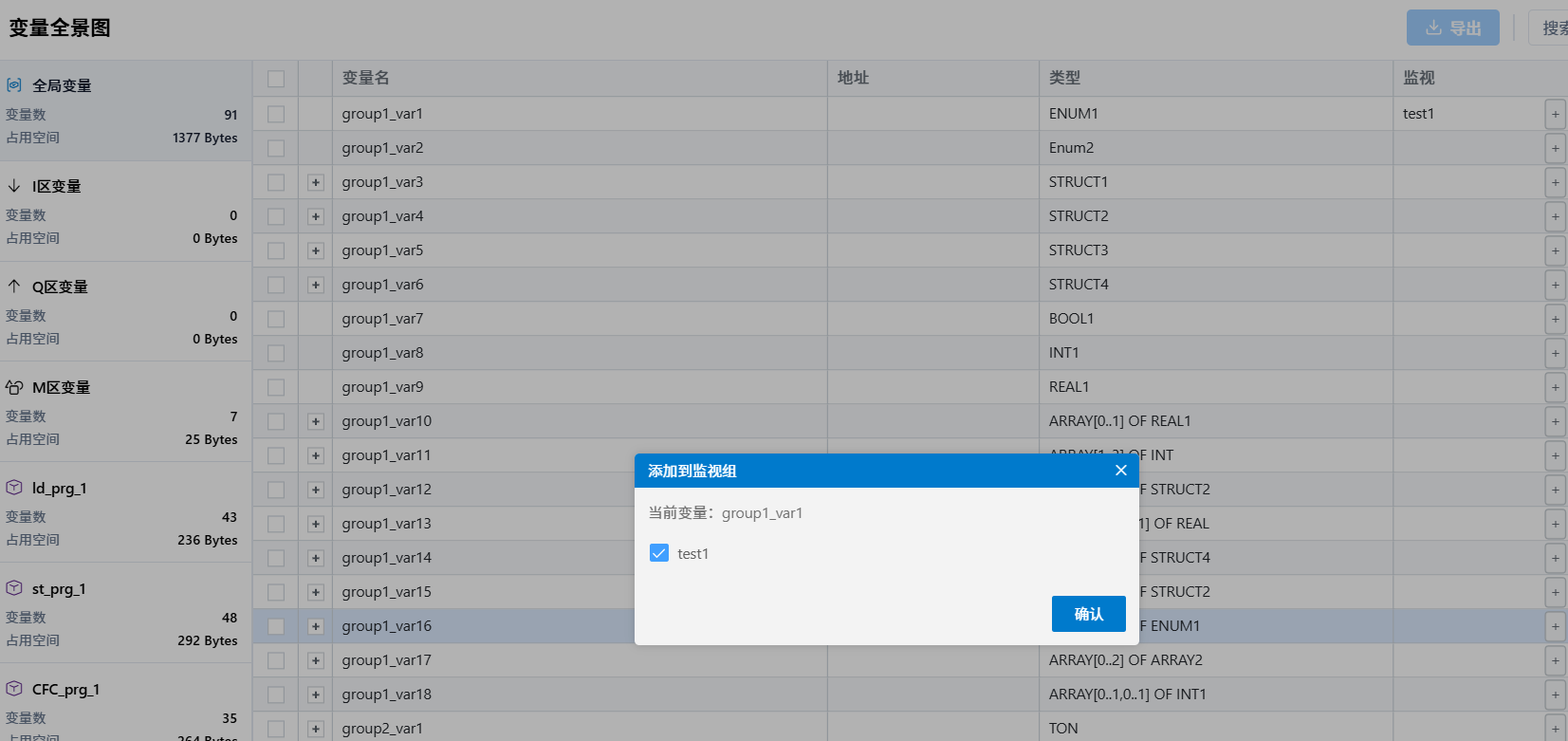Click the add-to-watch plus icon for group1_var18
This screenshot has width=1568, height=741.
click(x=1555, y=695)
